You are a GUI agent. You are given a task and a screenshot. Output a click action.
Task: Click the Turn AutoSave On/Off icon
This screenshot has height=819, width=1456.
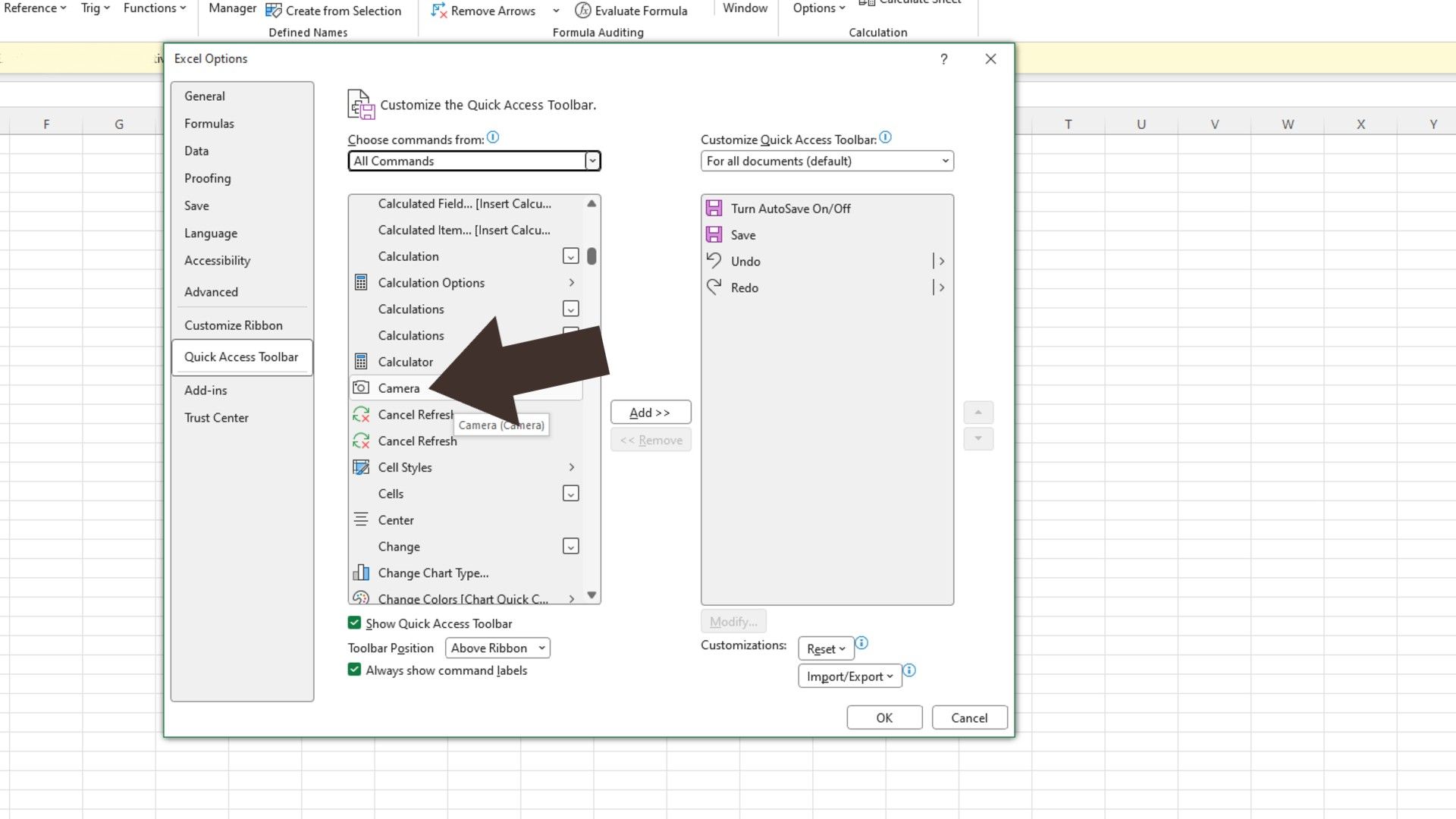[x=714, y=208]
